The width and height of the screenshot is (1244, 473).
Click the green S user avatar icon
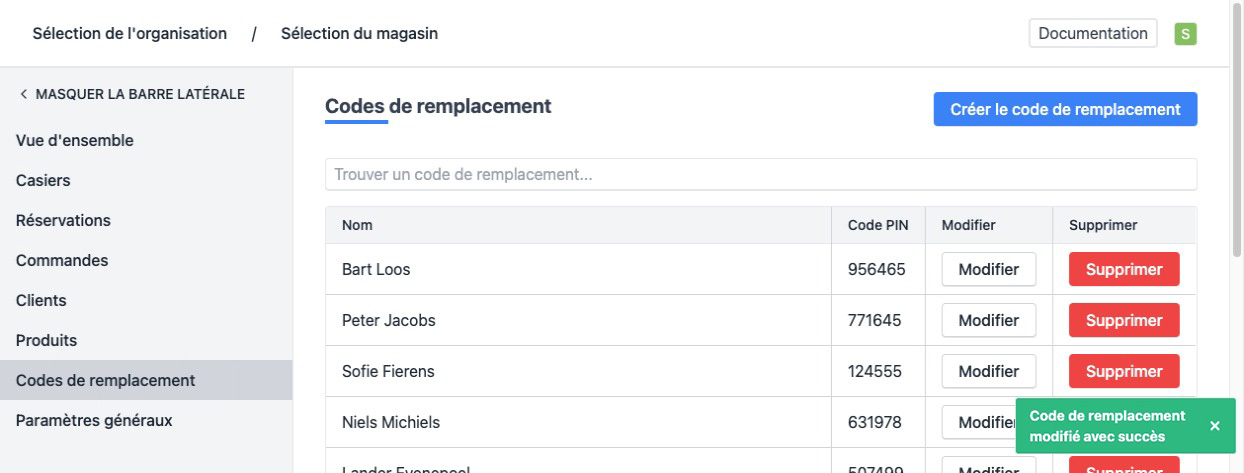pyautogui.click(x=1185, y=34)
